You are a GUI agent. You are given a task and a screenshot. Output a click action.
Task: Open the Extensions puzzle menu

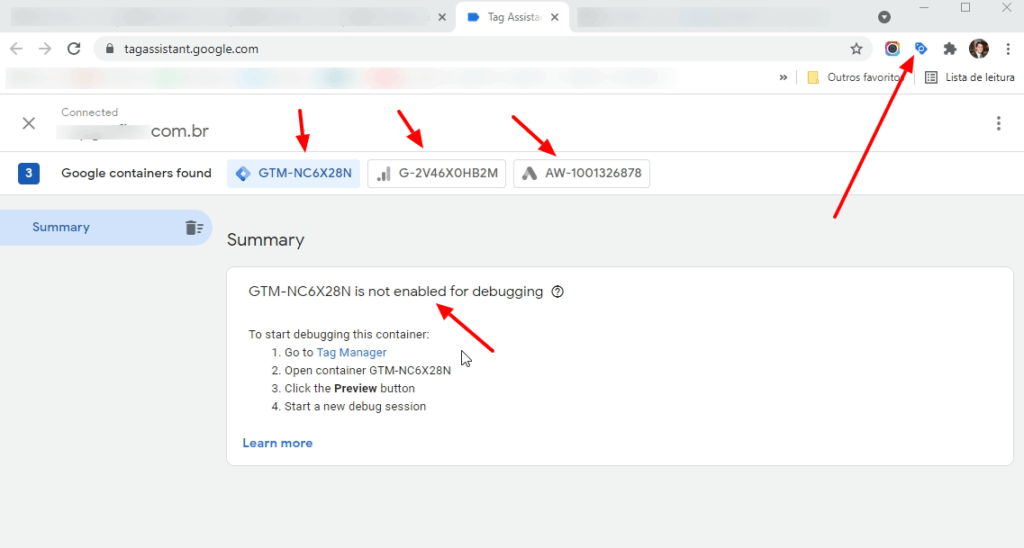click(950, 49)
